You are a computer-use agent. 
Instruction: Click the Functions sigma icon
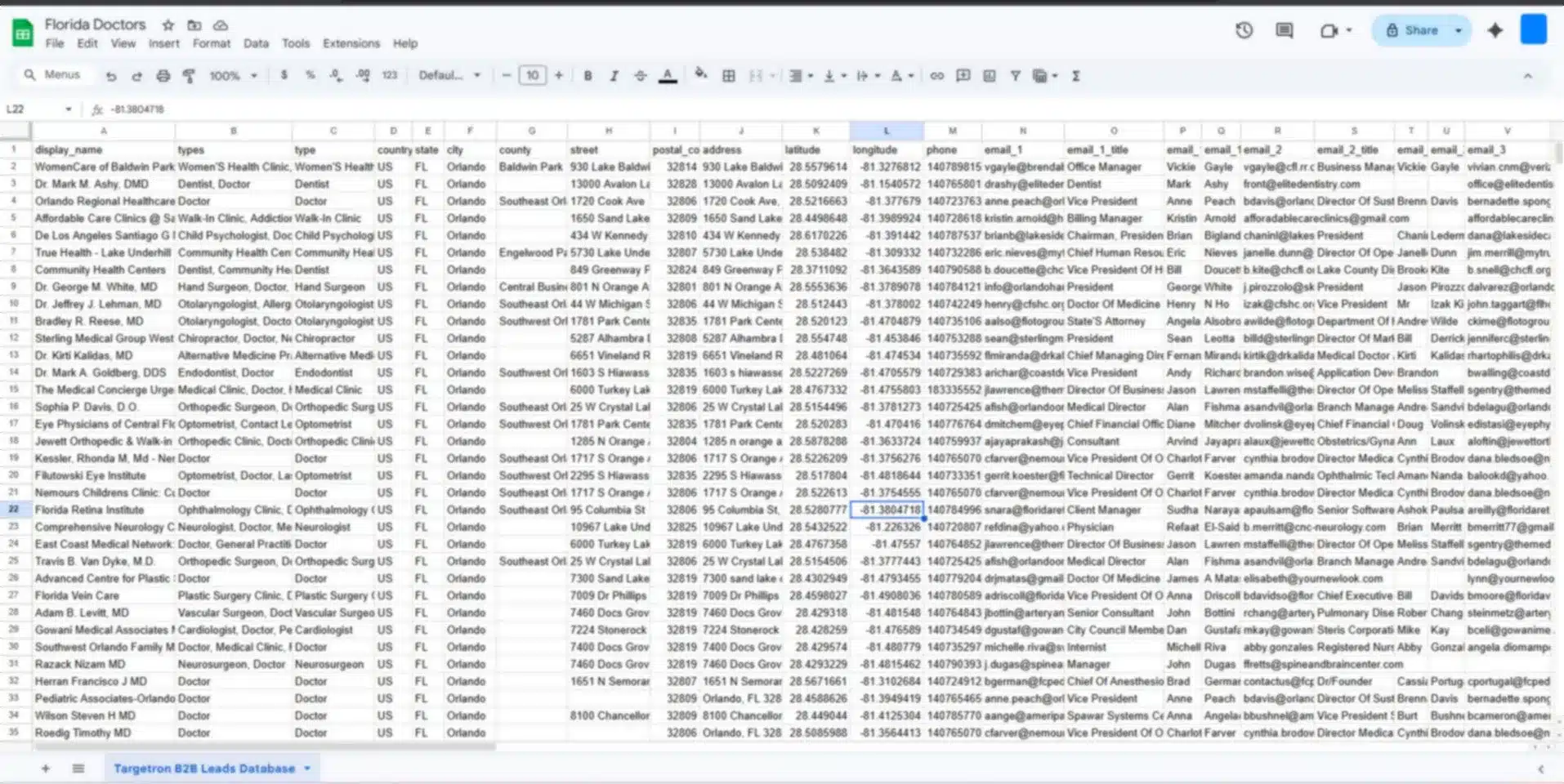[1076, 76]
